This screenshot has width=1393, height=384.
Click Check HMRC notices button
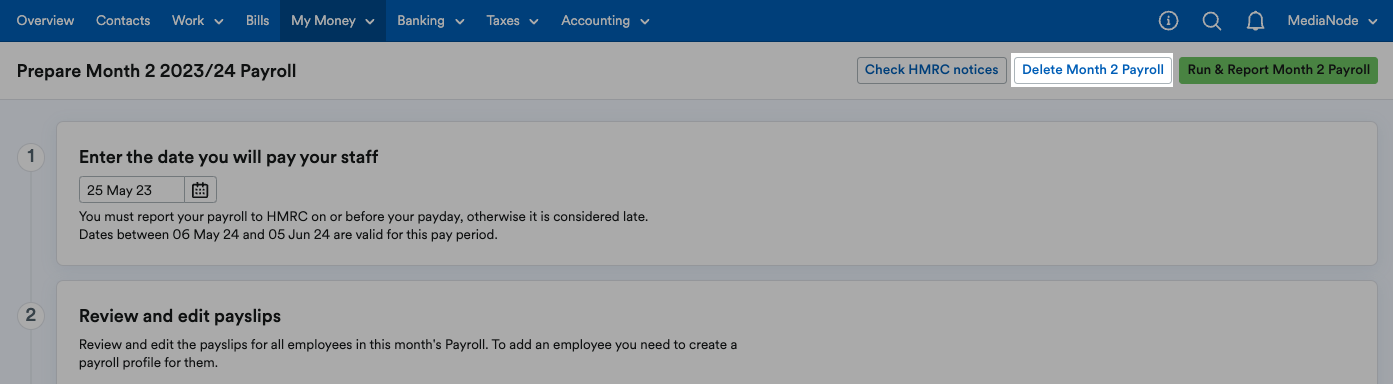[932, 70]
